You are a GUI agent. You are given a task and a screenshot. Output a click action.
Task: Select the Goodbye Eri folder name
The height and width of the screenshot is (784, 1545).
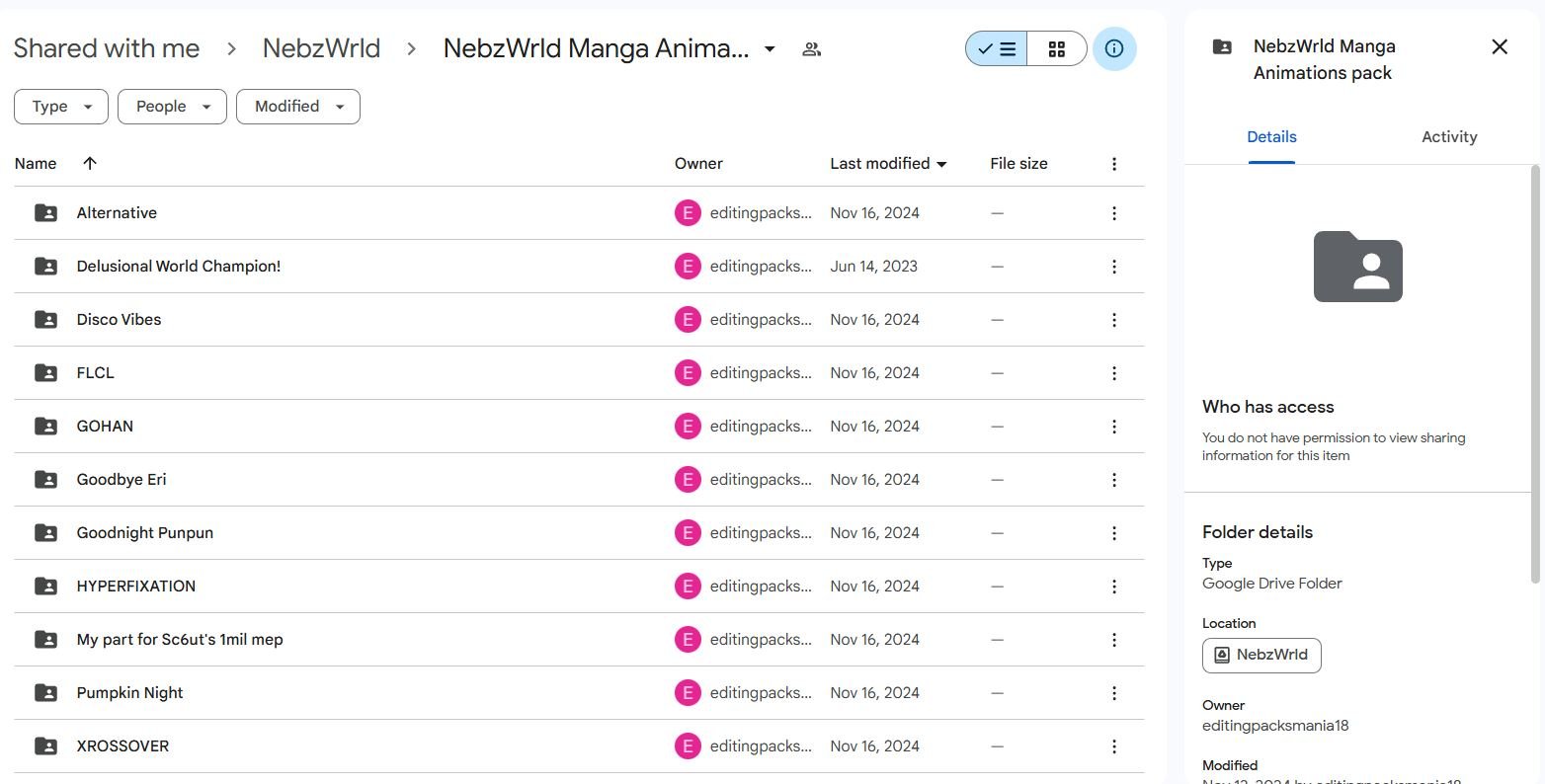122,480
